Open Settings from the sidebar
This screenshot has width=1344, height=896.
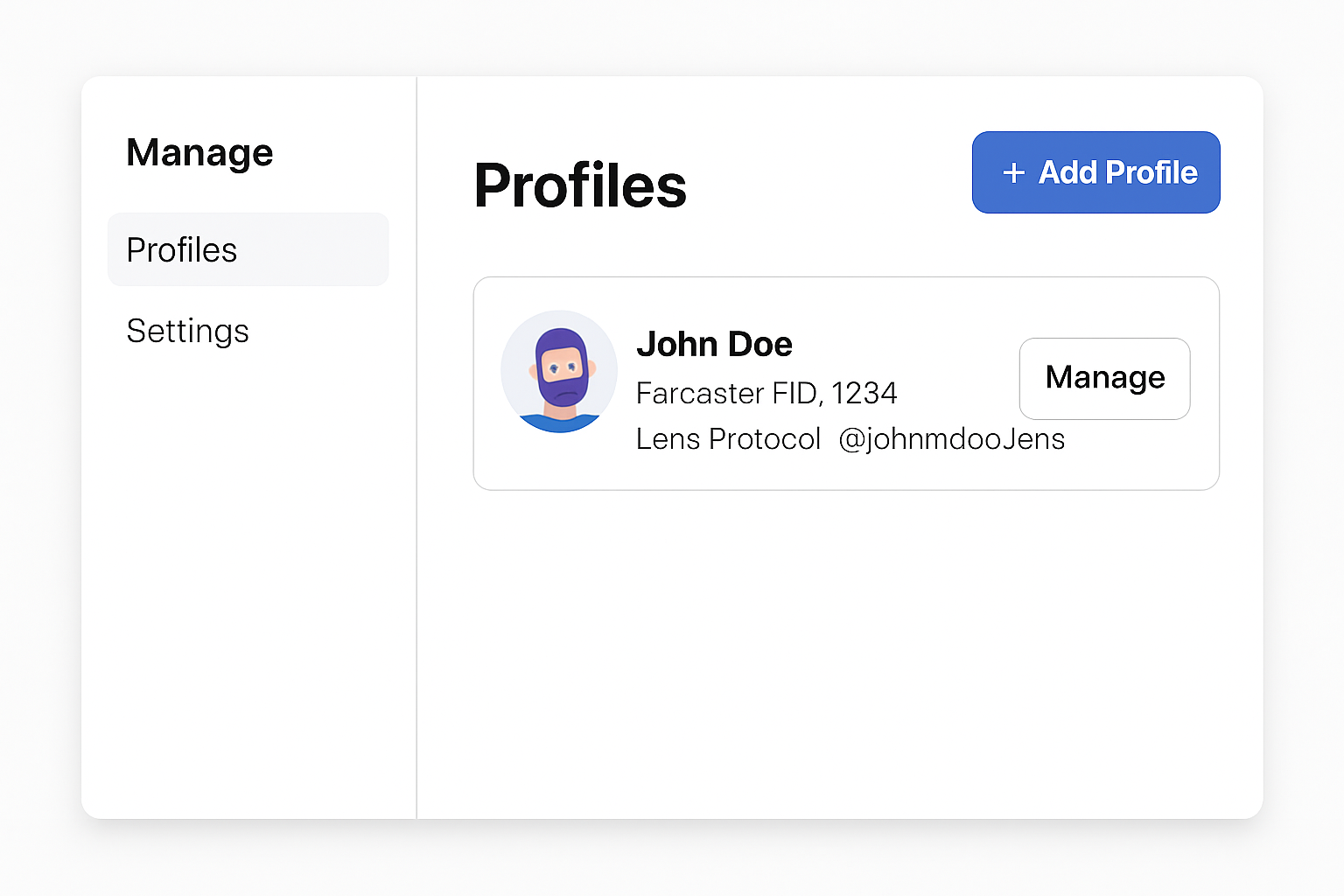[187, 331]
